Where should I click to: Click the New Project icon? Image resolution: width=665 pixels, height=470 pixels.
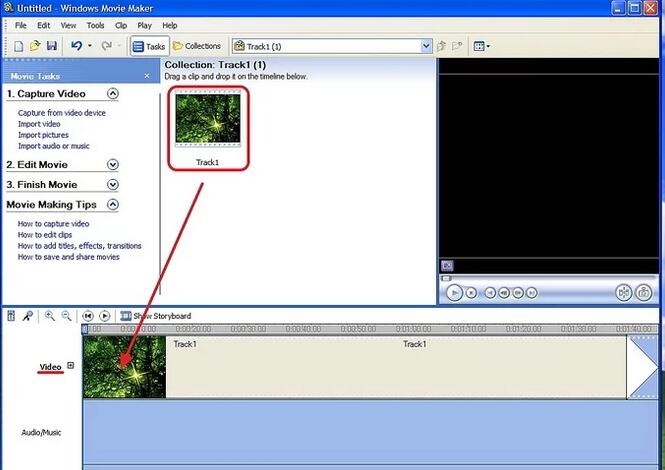[19, 46]
